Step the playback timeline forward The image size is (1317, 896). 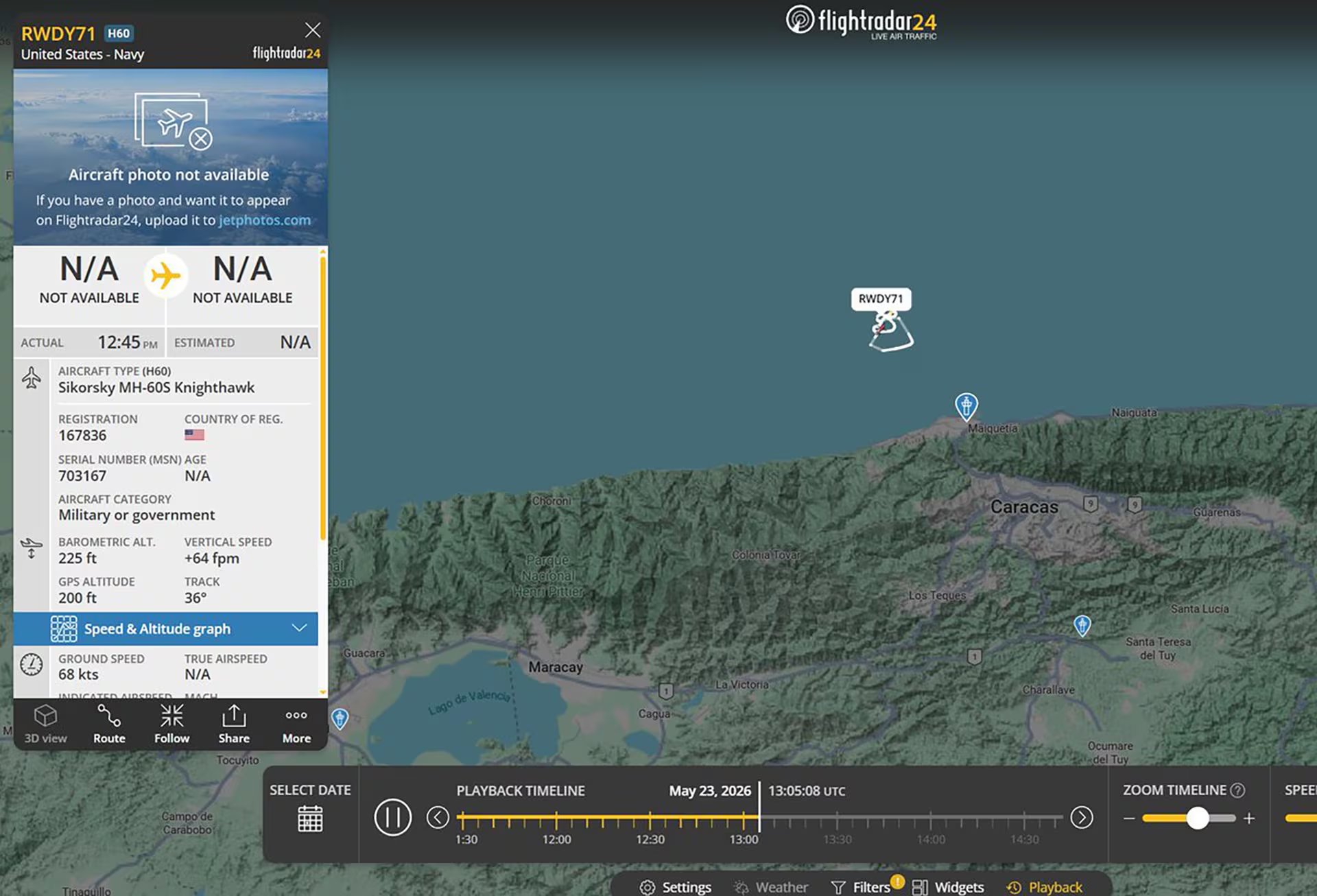1082,817
